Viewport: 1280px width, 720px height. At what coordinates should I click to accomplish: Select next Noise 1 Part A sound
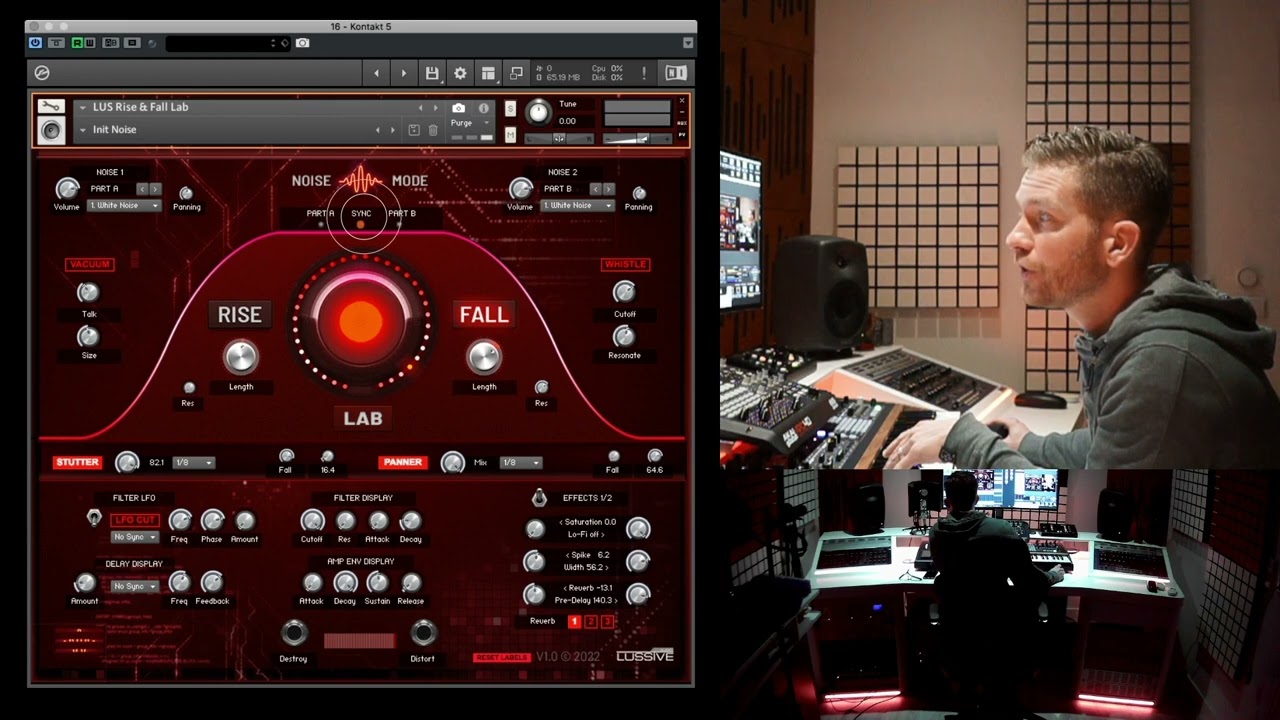point(155,189)
